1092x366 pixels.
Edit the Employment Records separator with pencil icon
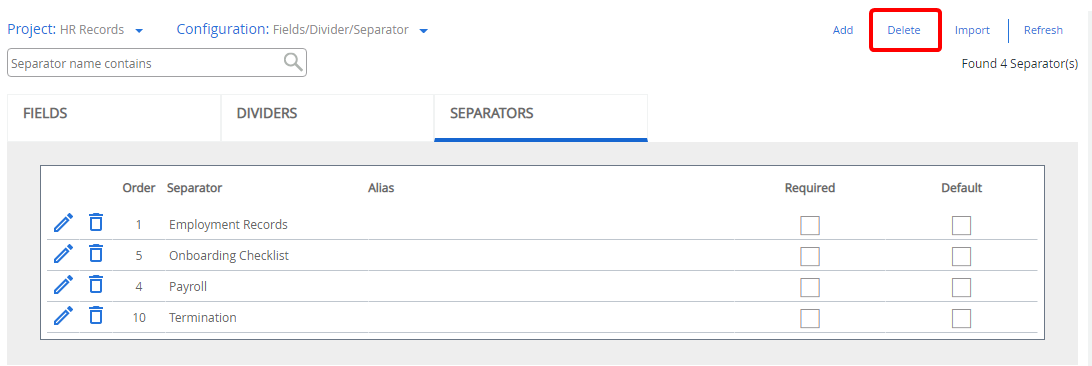click(x=63, y=223)
